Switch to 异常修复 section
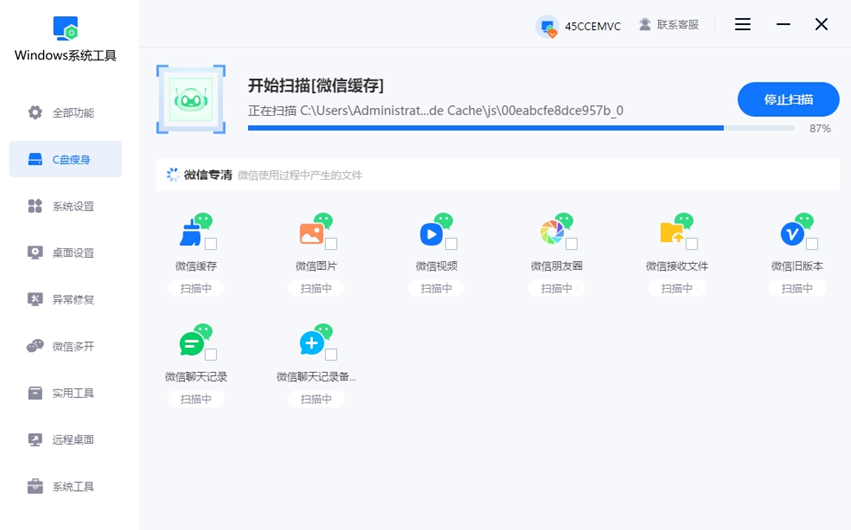 (66, 299)
